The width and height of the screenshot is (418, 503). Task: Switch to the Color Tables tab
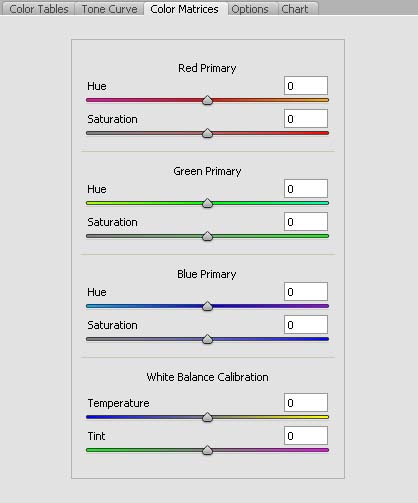click(x=39, y=9)
